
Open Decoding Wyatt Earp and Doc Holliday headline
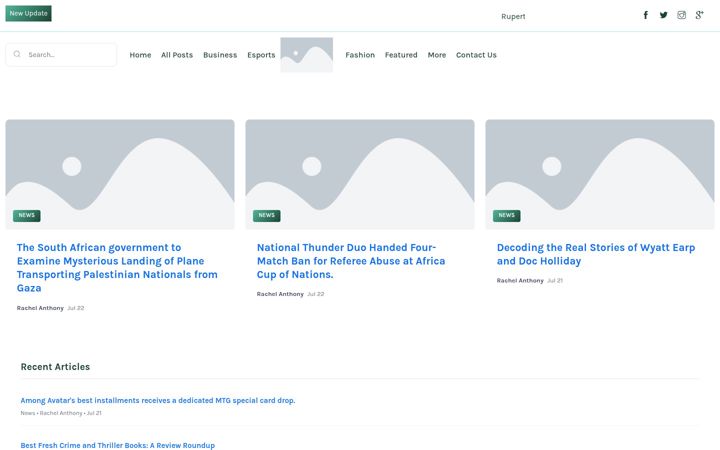pos(596,254)
